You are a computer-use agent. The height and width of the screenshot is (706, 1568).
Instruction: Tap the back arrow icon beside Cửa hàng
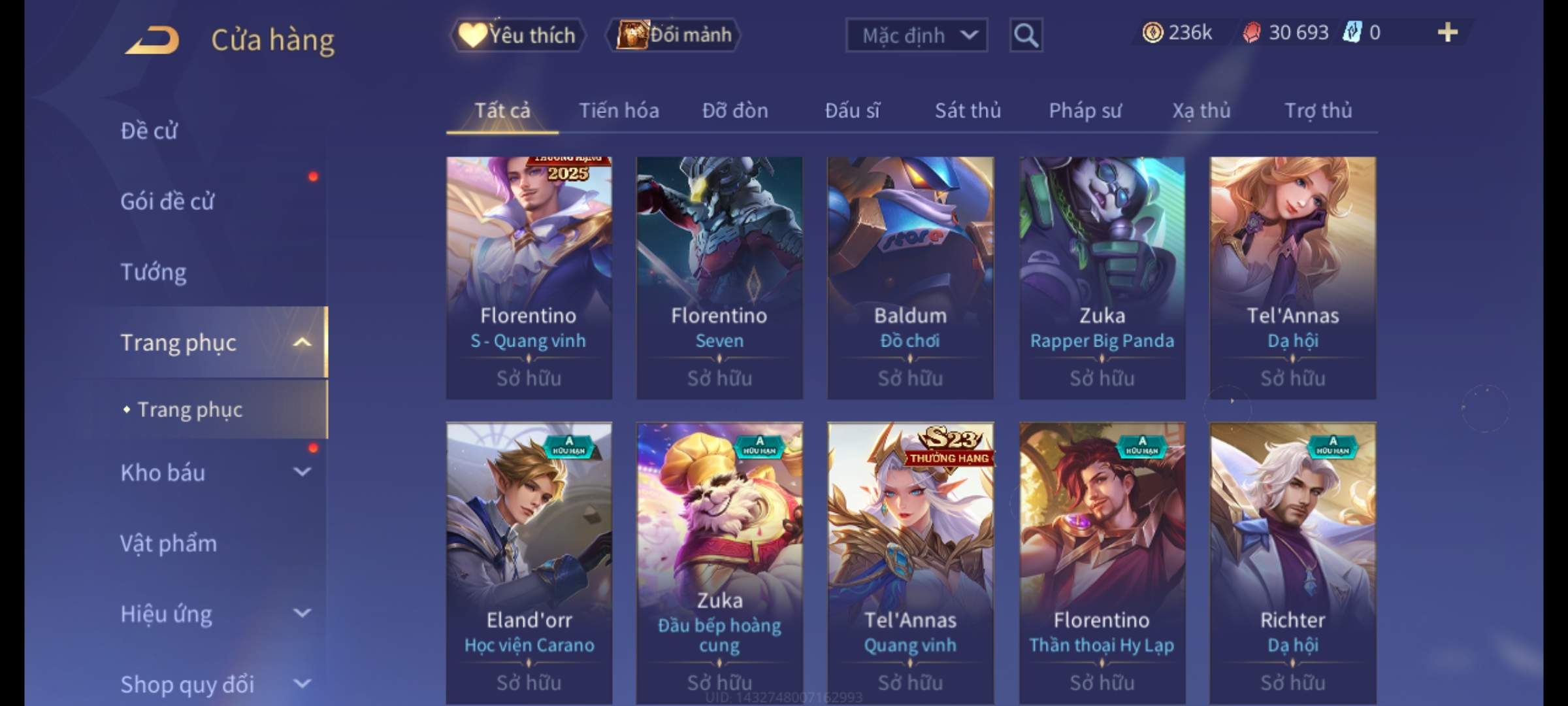pos(153,39)
